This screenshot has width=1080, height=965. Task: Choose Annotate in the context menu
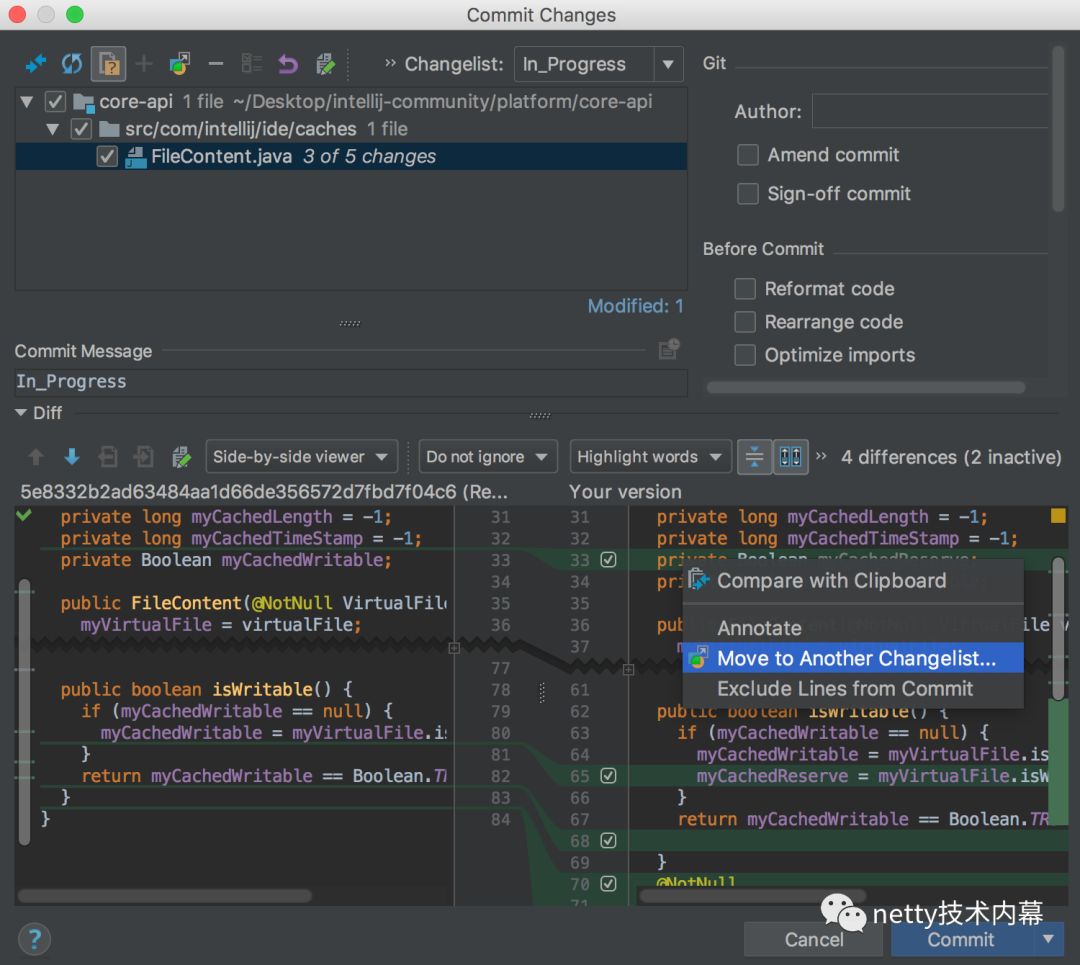click(x=853, y=627)
